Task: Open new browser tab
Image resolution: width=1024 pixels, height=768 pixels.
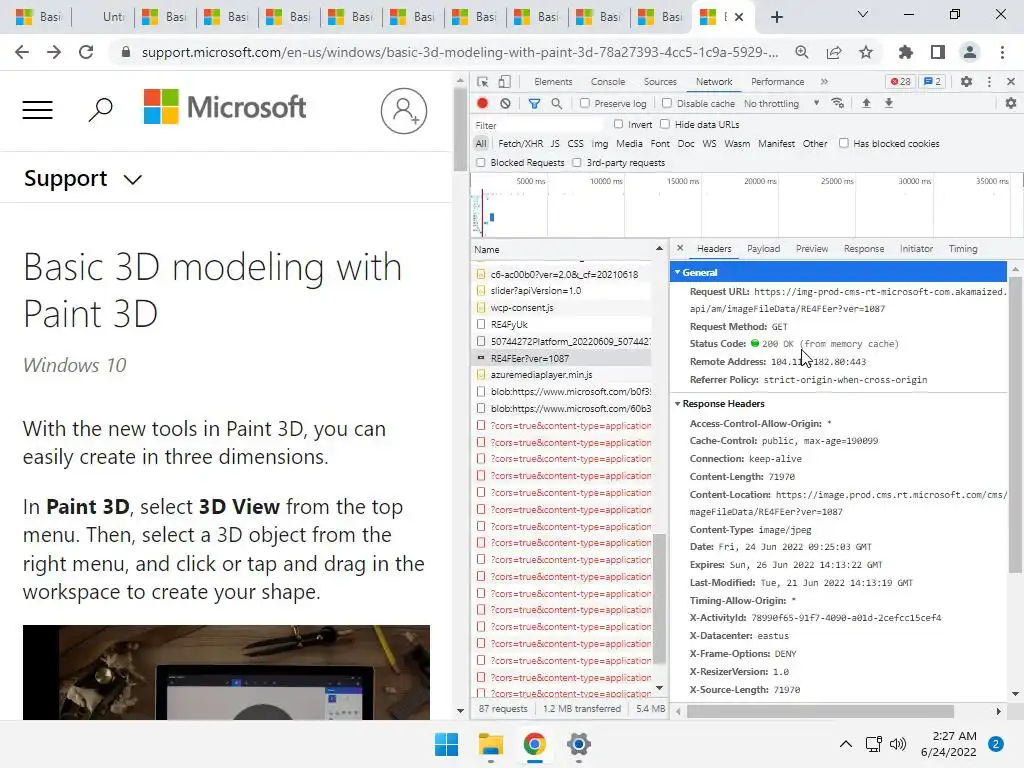Action: (776, 17)
